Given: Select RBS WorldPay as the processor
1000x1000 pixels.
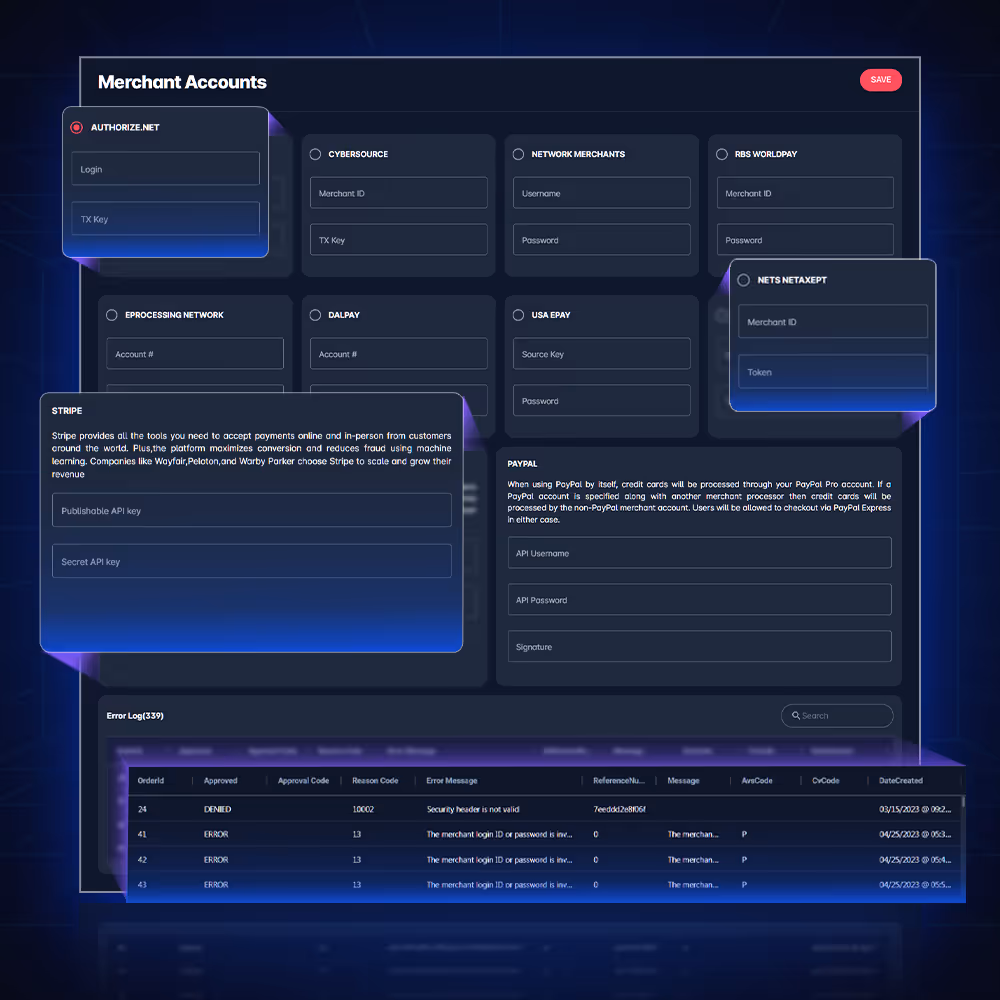Looking at the screenshot, I should coord(720,154).
